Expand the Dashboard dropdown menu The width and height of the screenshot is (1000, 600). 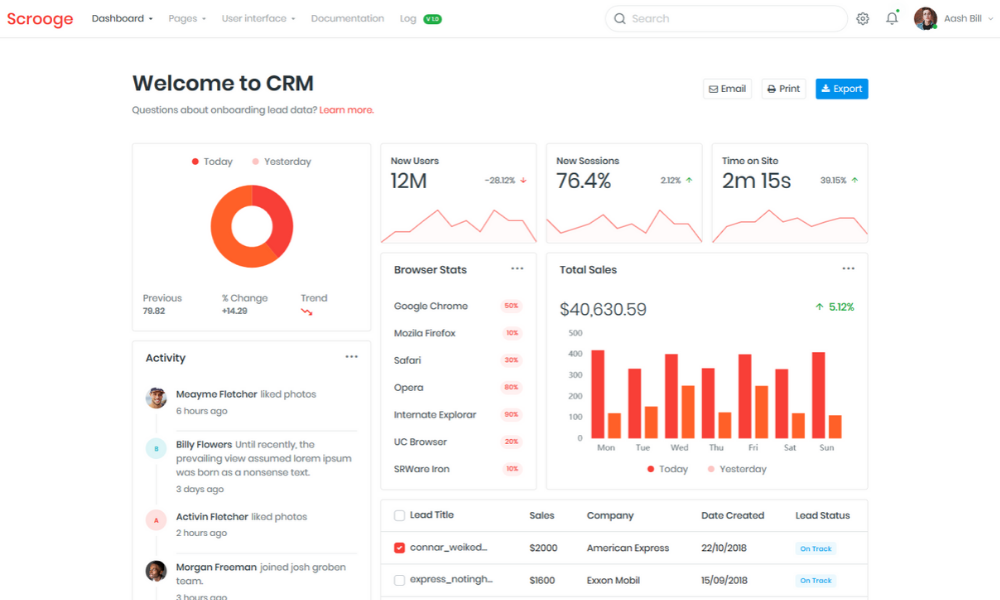tap(122, 19)
